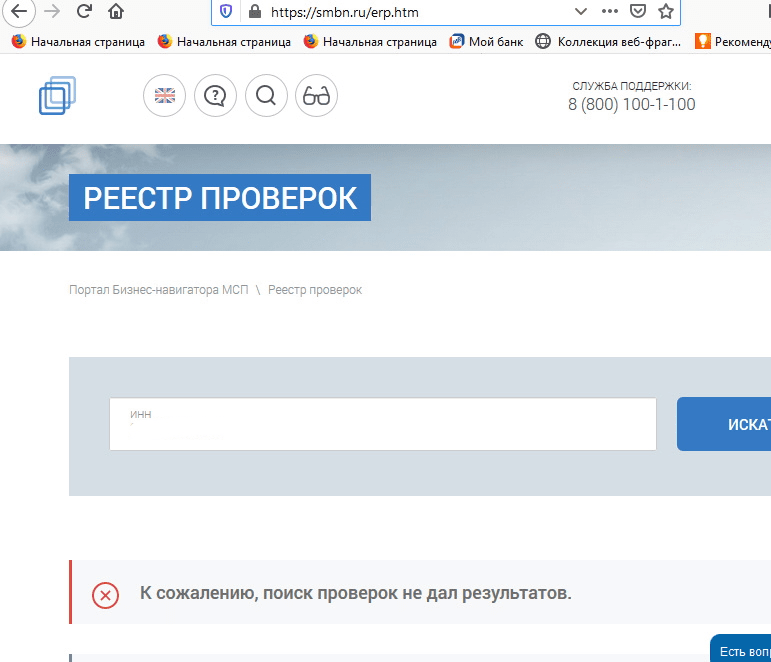Screen dimensions: 771x662
Task: Bookmark this page with the star icon
Action: (666, 11)
